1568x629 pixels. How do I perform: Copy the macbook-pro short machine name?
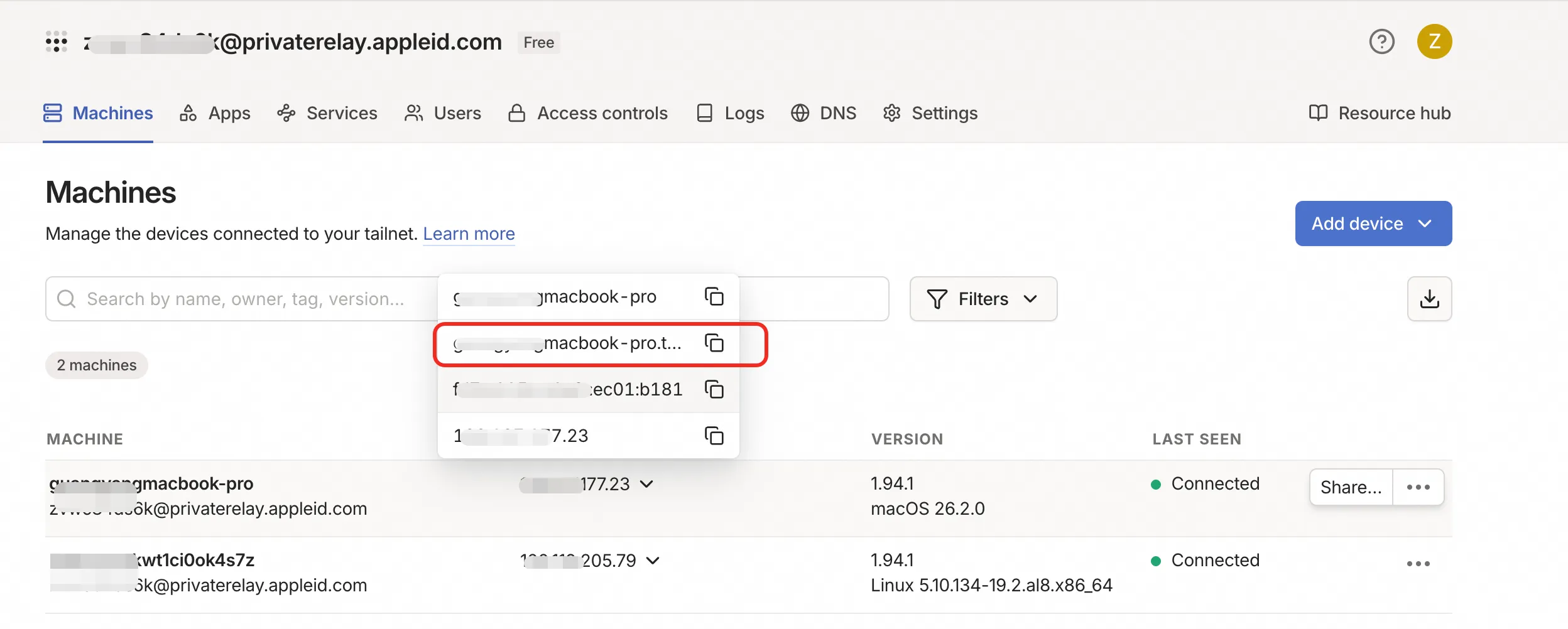[x=714, y=296]
